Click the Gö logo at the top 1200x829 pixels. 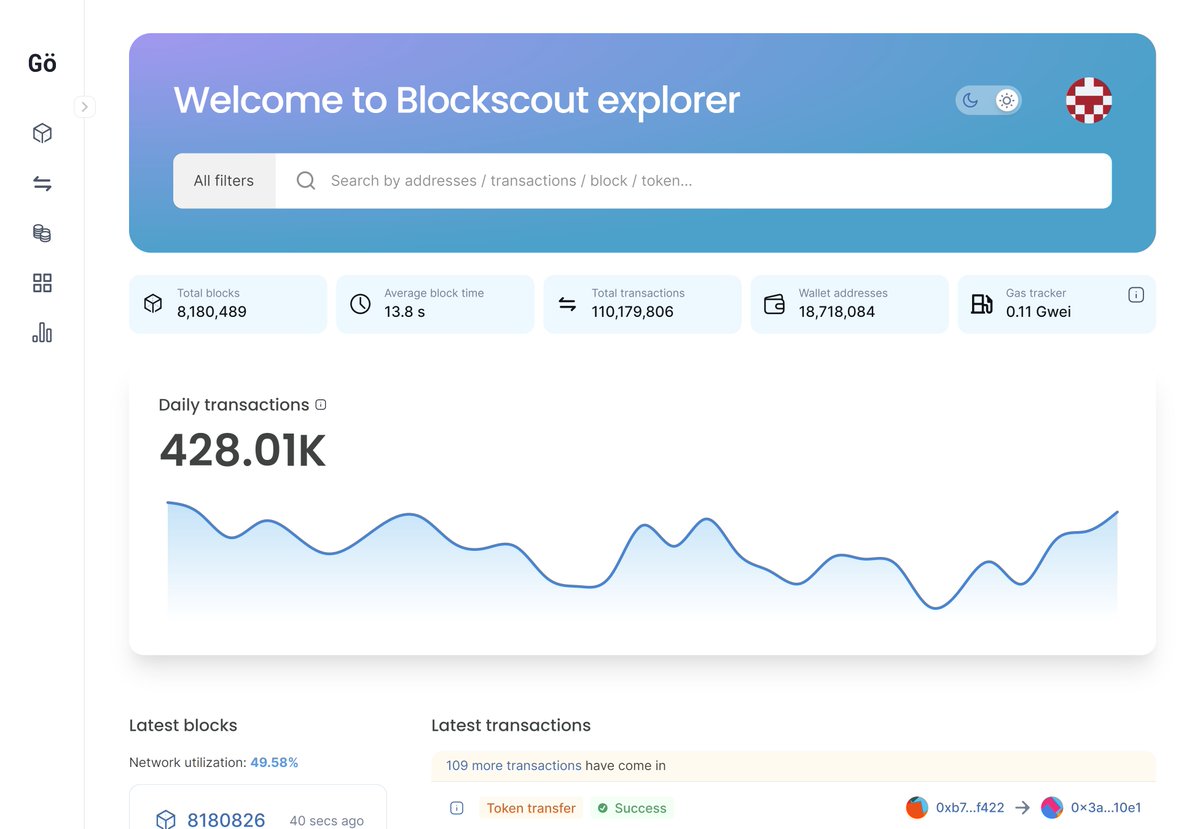click(x=41, y=62)
